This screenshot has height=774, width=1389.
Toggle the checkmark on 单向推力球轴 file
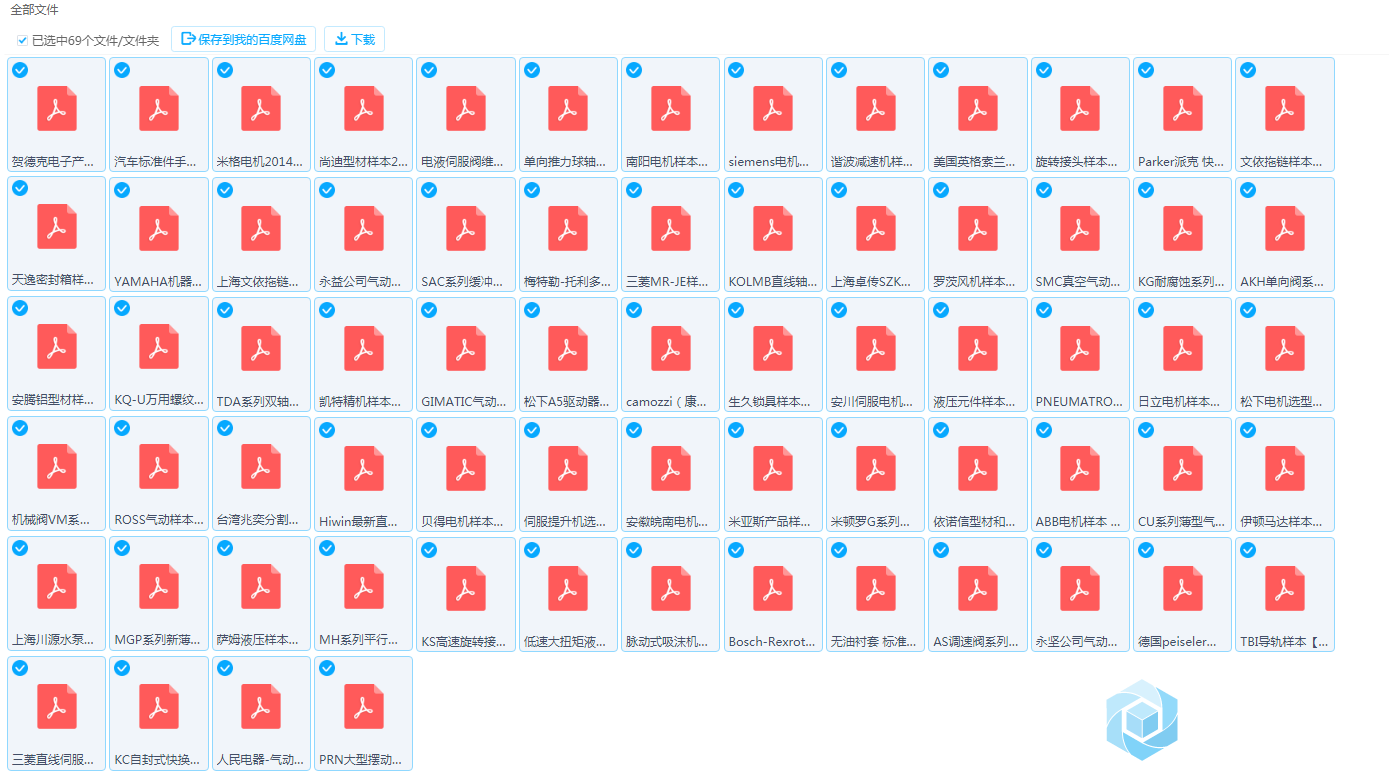point(532,70)
